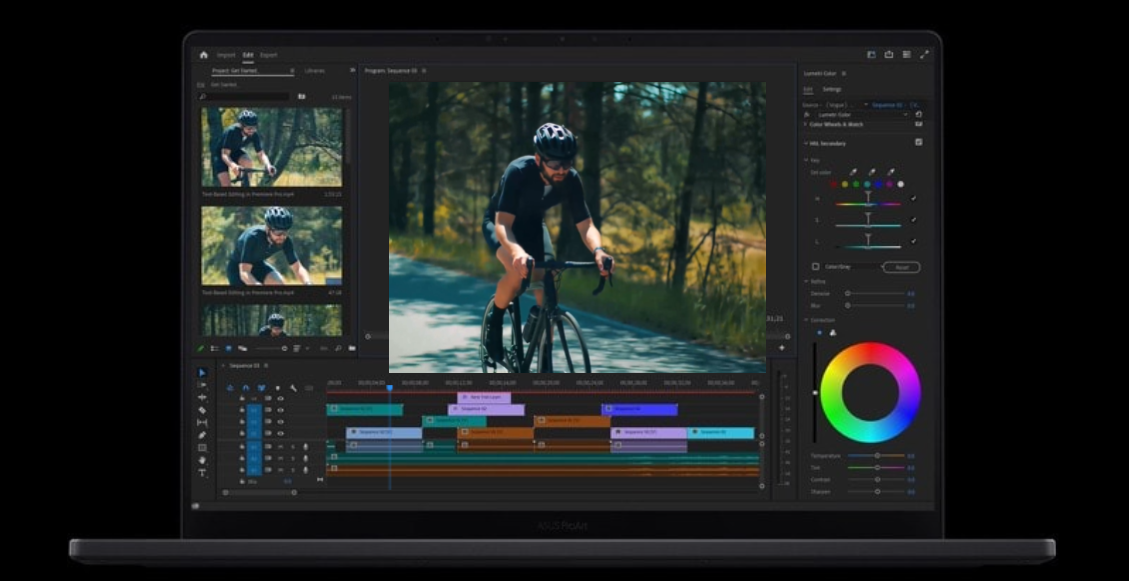Select the Type tool

(202, 473)
